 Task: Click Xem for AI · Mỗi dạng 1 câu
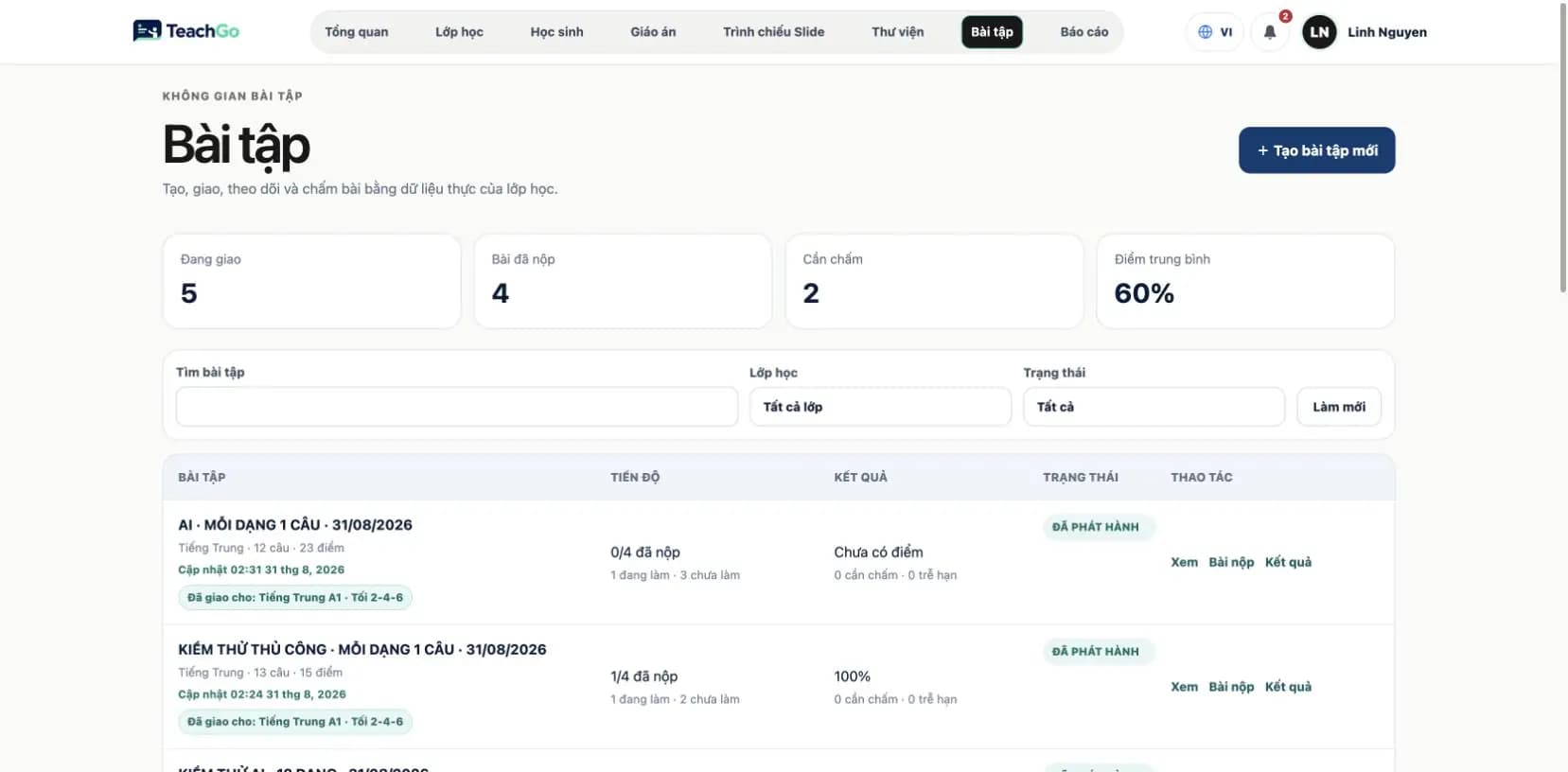tap(1184, 562)
